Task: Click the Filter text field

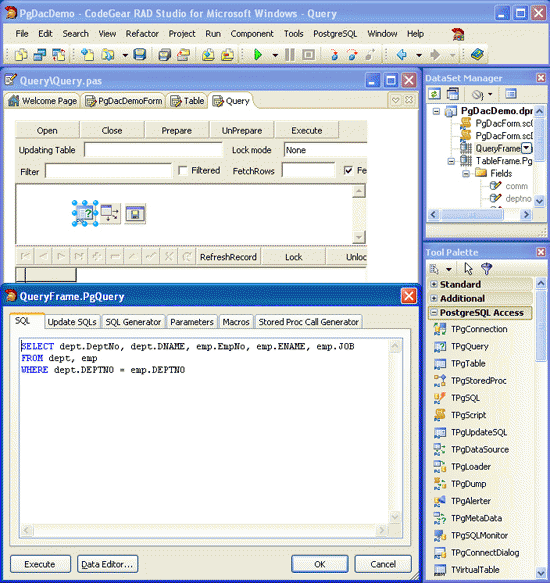Action: (108, 171)
